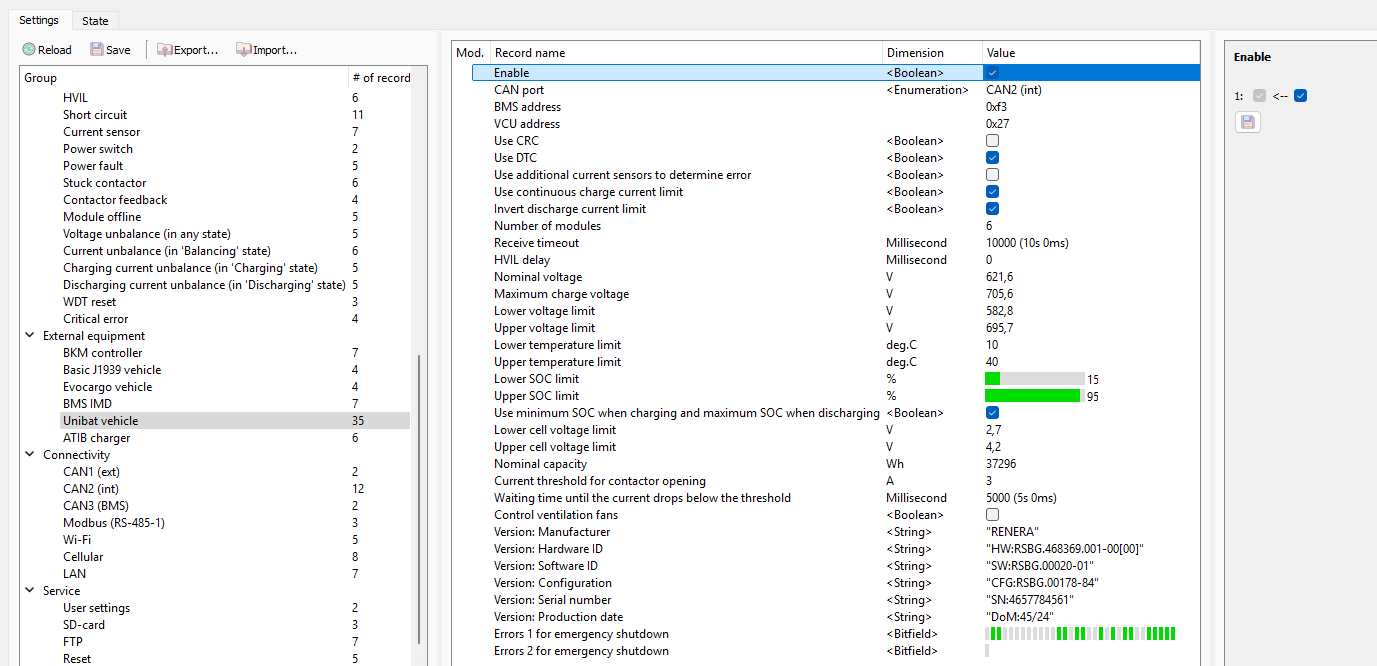This screenshot has width=1377, height=666.
Task: Open the Export toolbar item
Action: [187, 49]
